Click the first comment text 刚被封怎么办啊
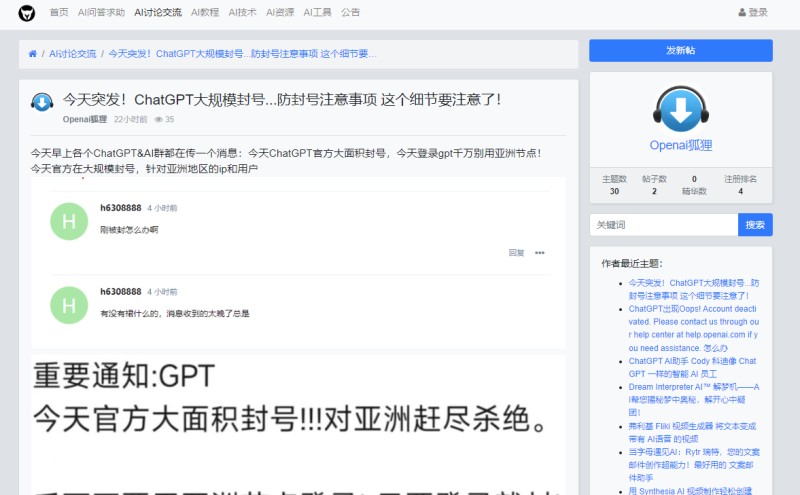 pyautogui.click(x=129, y=230)
